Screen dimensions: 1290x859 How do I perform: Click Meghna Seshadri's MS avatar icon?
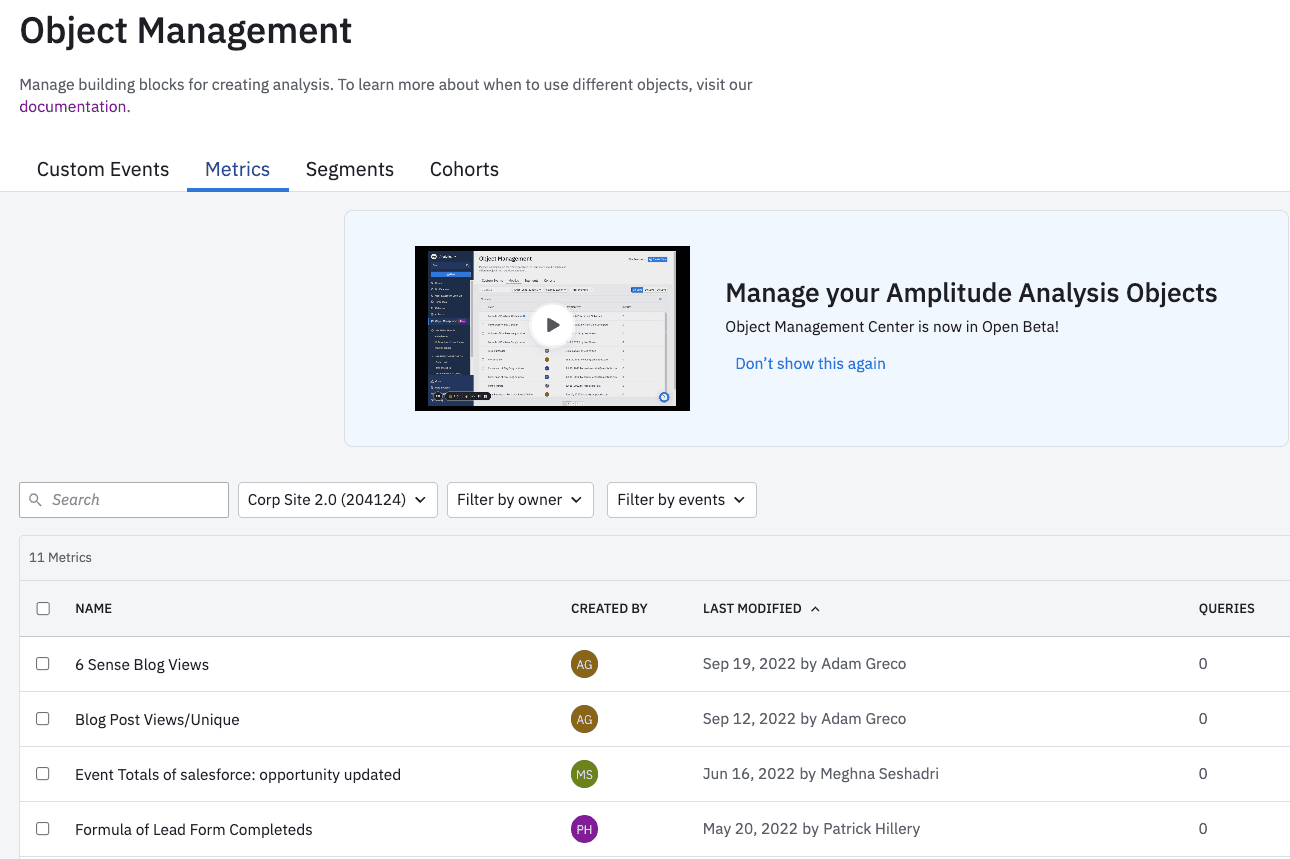584,773
